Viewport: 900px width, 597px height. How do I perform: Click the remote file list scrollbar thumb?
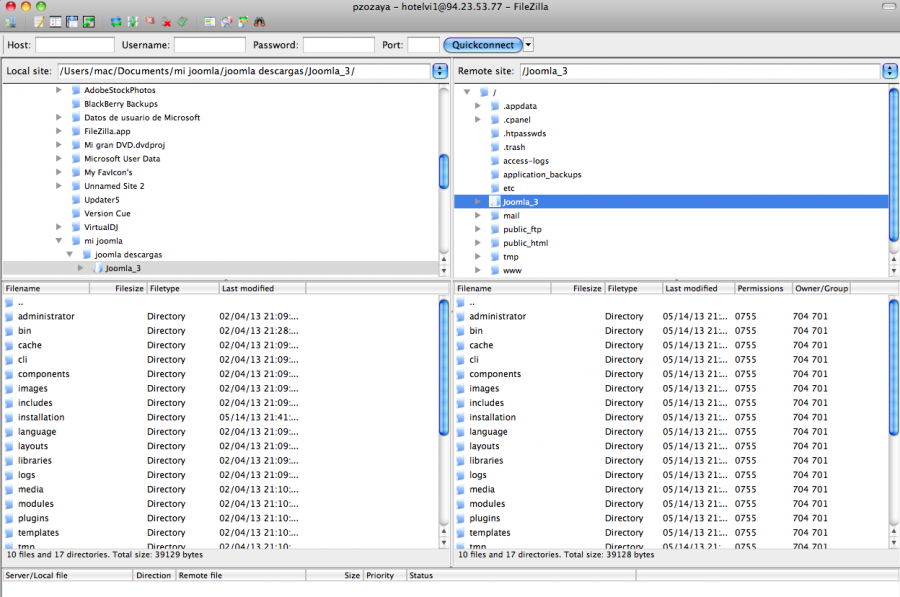894,367
